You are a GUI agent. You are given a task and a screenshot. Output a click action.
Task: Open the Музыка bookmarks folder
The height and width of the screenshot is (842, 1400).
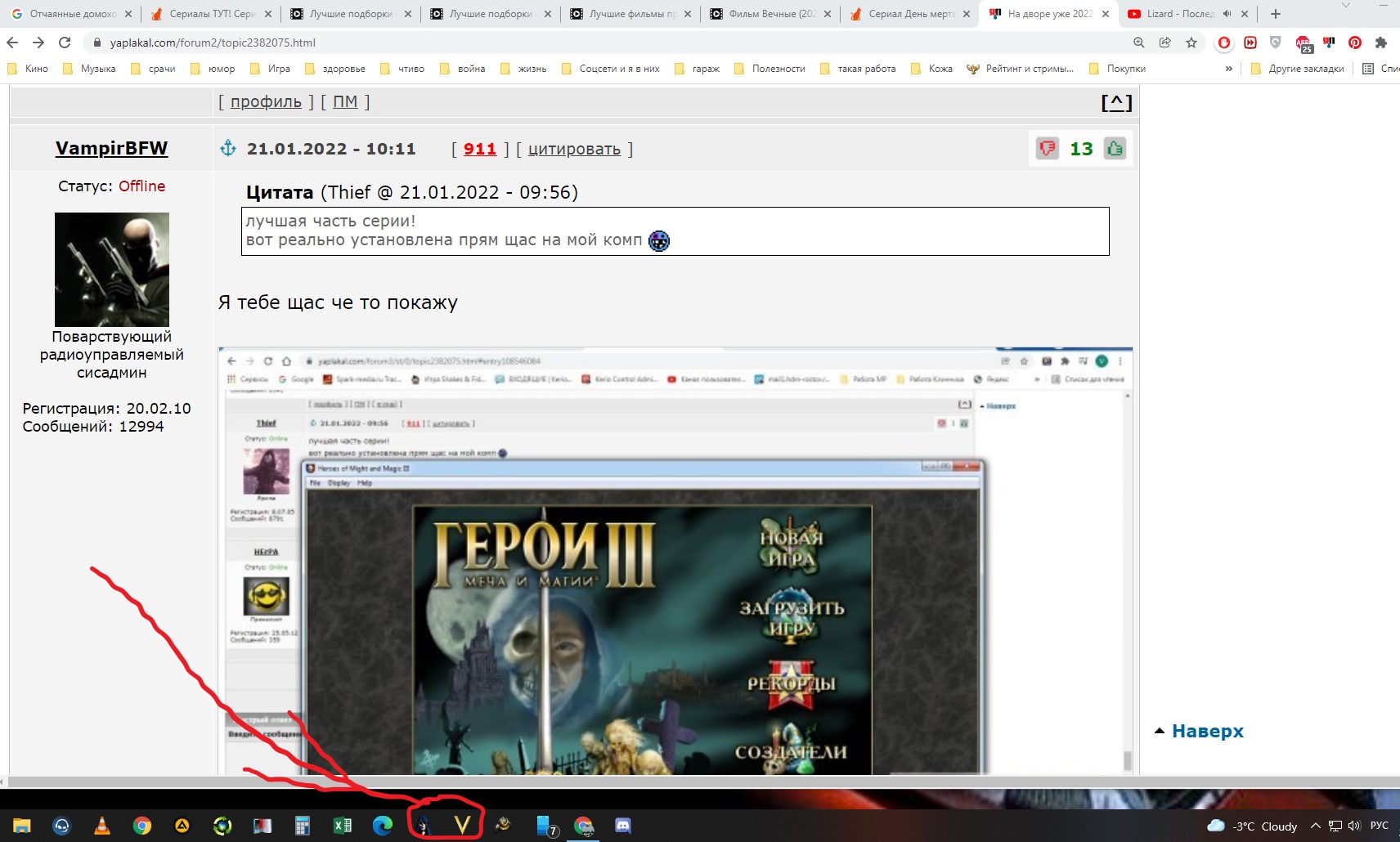pos(89,69)
